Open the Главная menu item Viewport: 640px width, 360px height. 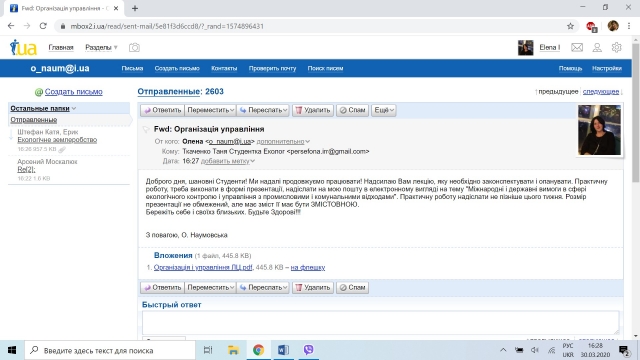[x=61, y=47]
